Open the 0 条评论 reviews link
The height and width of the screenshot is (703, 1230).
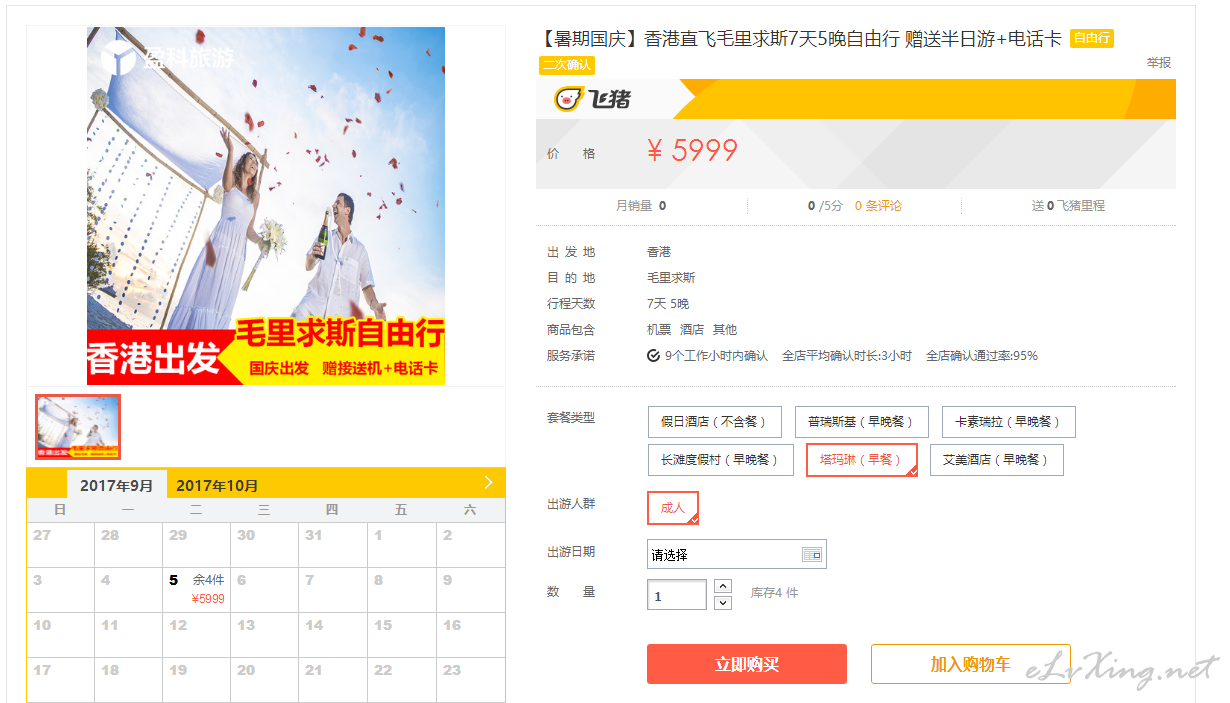click(878, 206)
